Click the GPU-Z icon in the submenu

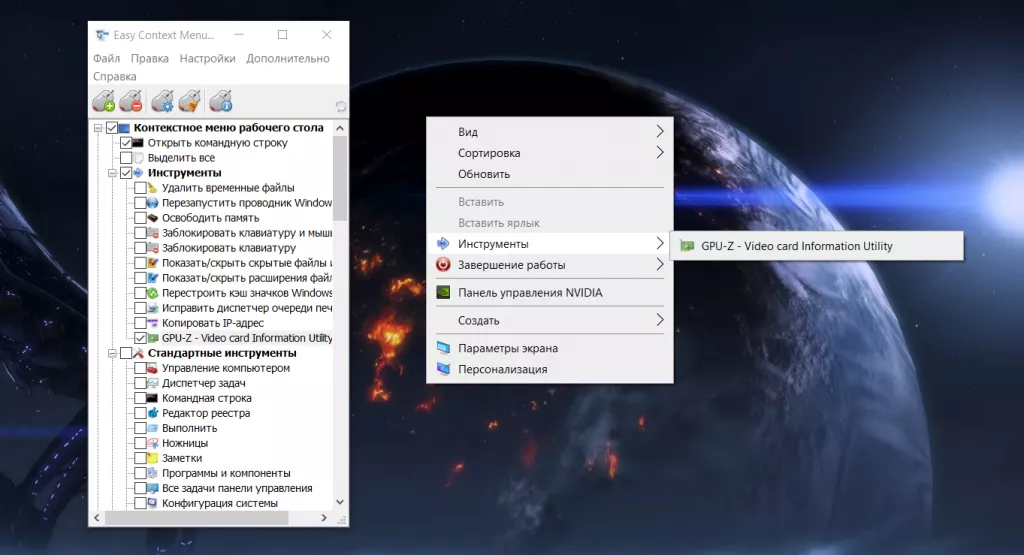686,246
